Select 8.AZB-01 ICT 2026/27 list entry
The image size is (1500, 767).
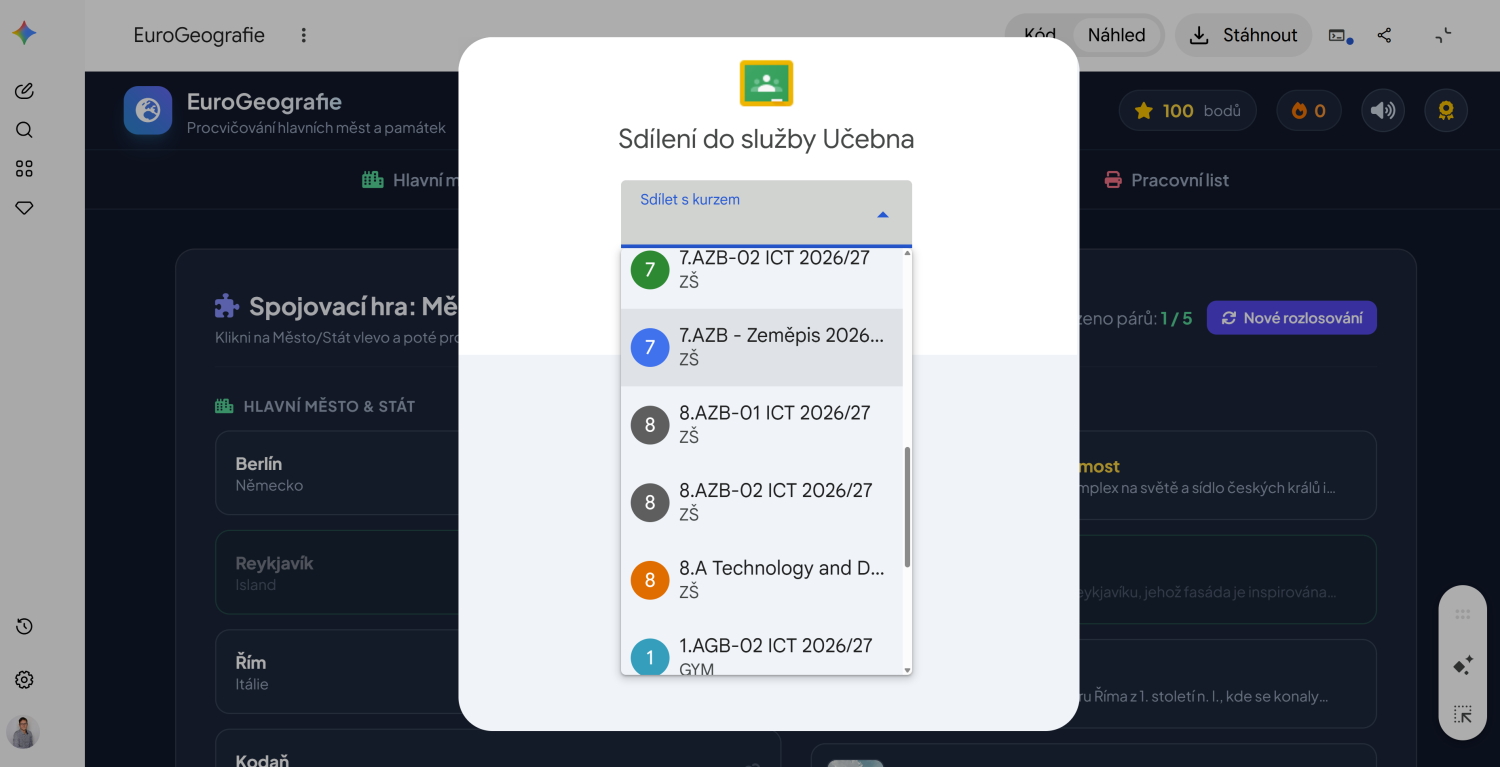click(762, 425)
